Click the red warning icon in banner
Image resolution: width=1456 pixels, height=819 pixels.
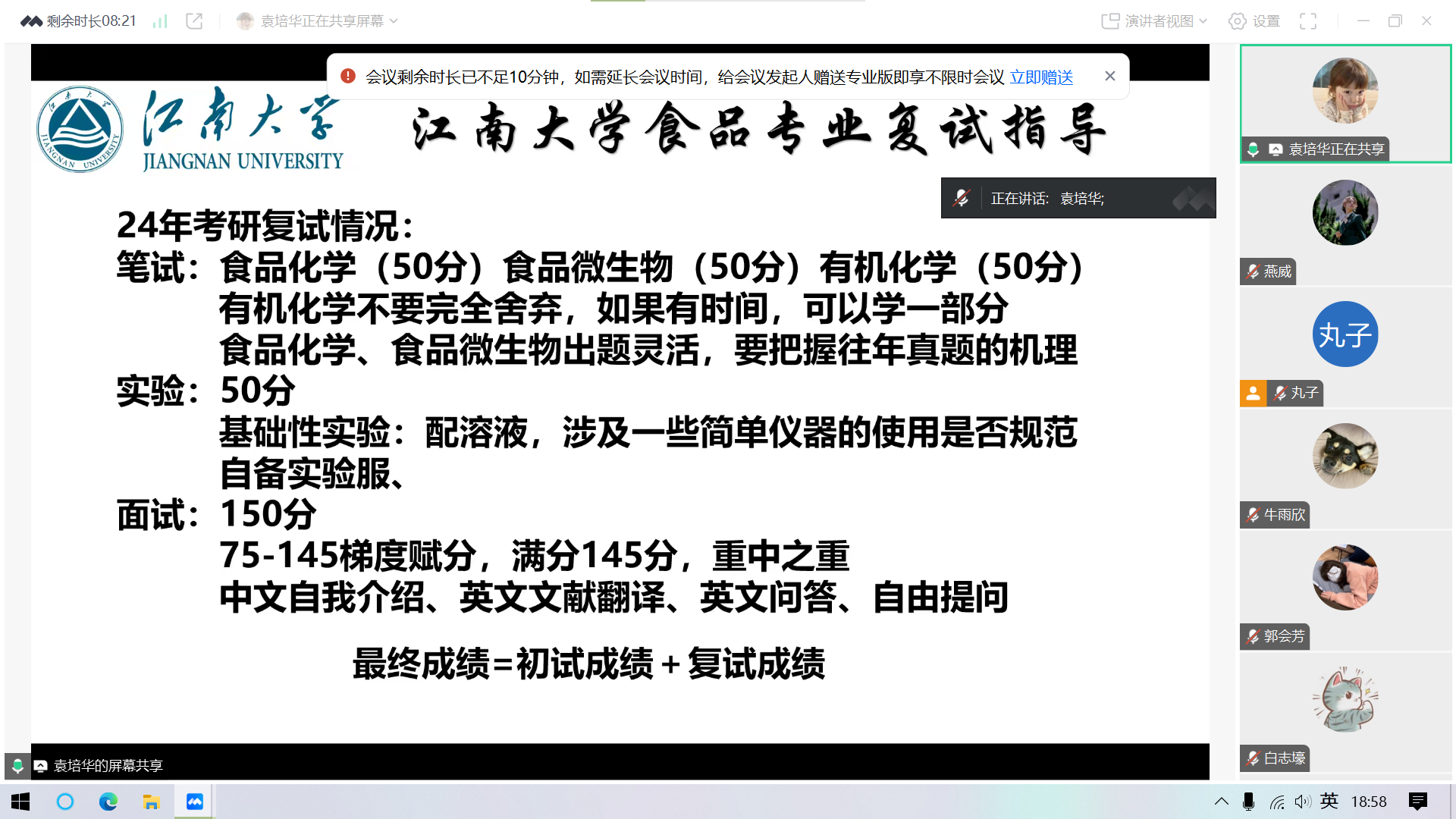coord(348,76)
